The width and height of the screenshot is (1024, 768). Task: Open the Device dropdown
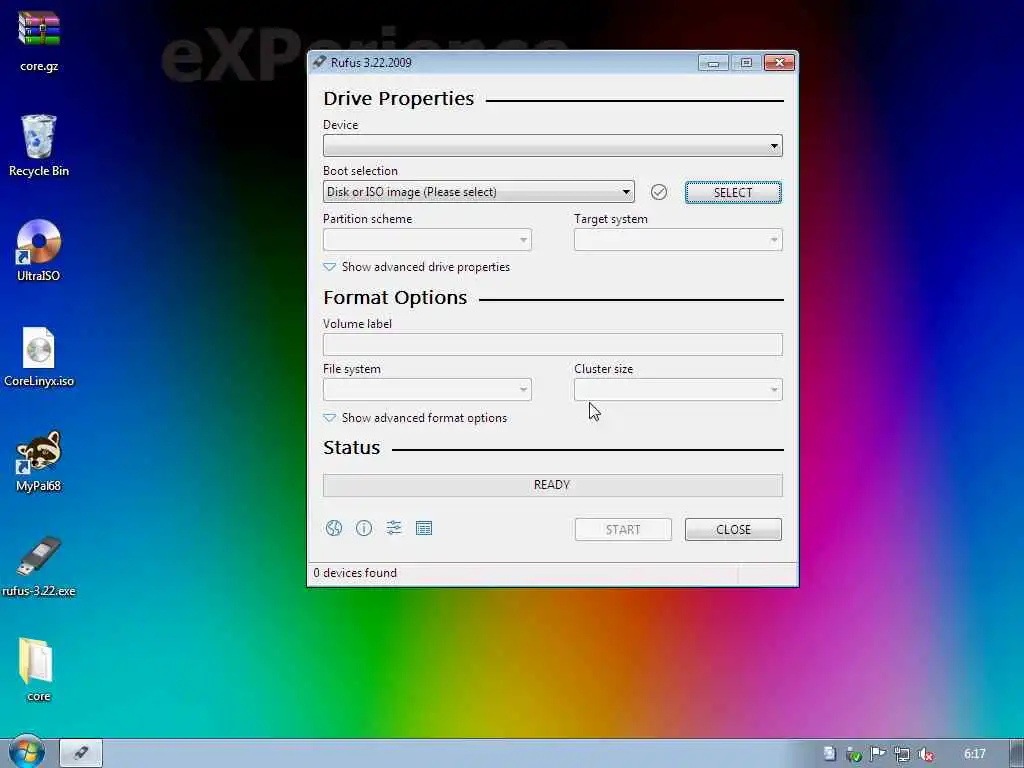[552, 146]
